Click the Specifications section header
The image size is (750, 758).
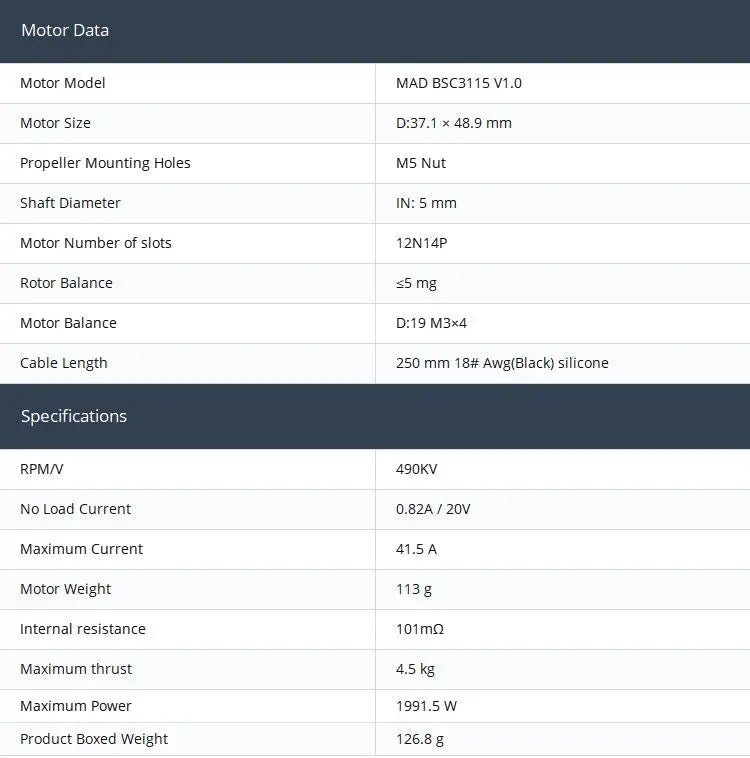[74, 416]
